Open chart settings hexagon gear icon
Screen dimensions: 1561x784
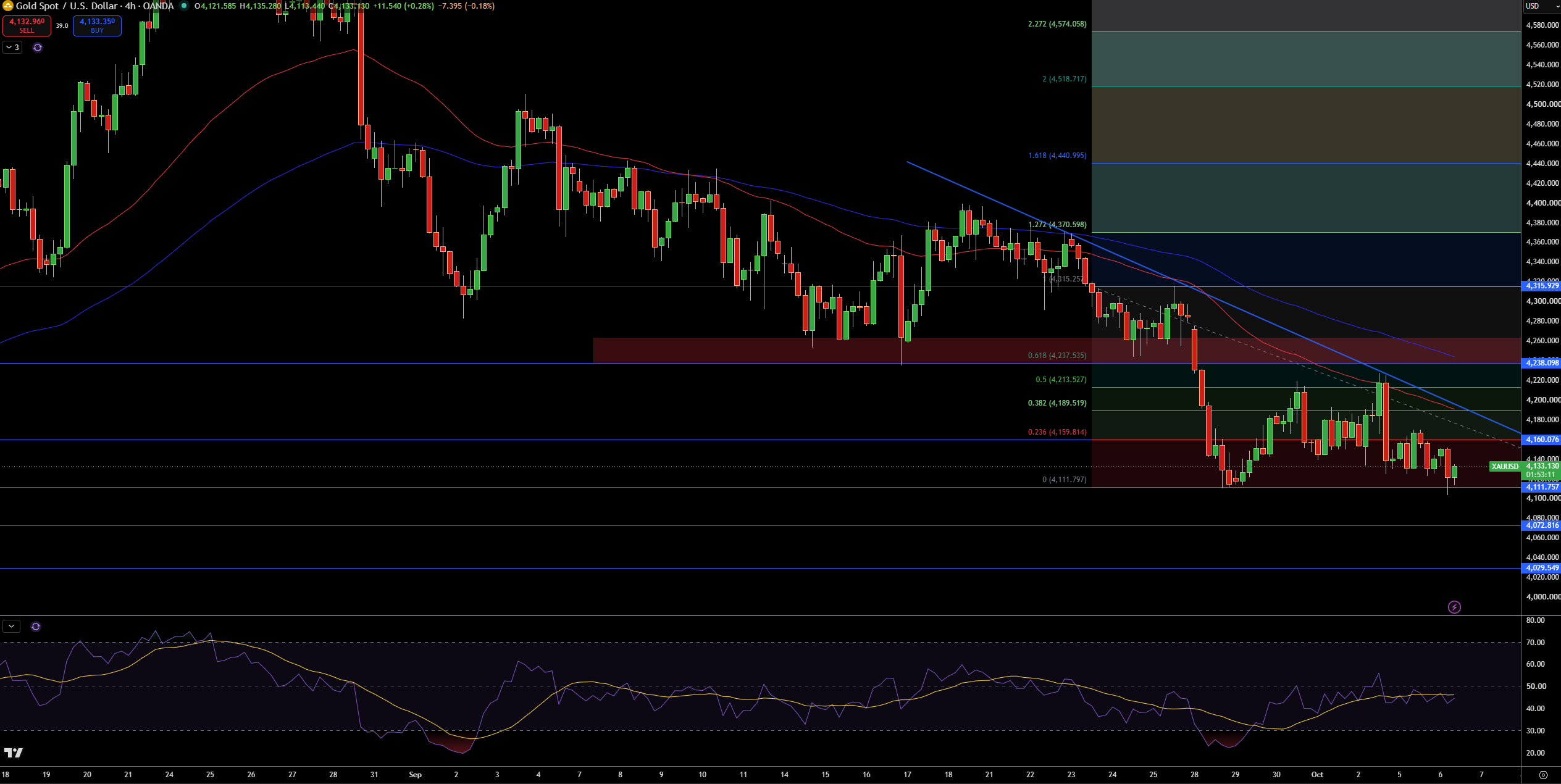coord(1543,775)
